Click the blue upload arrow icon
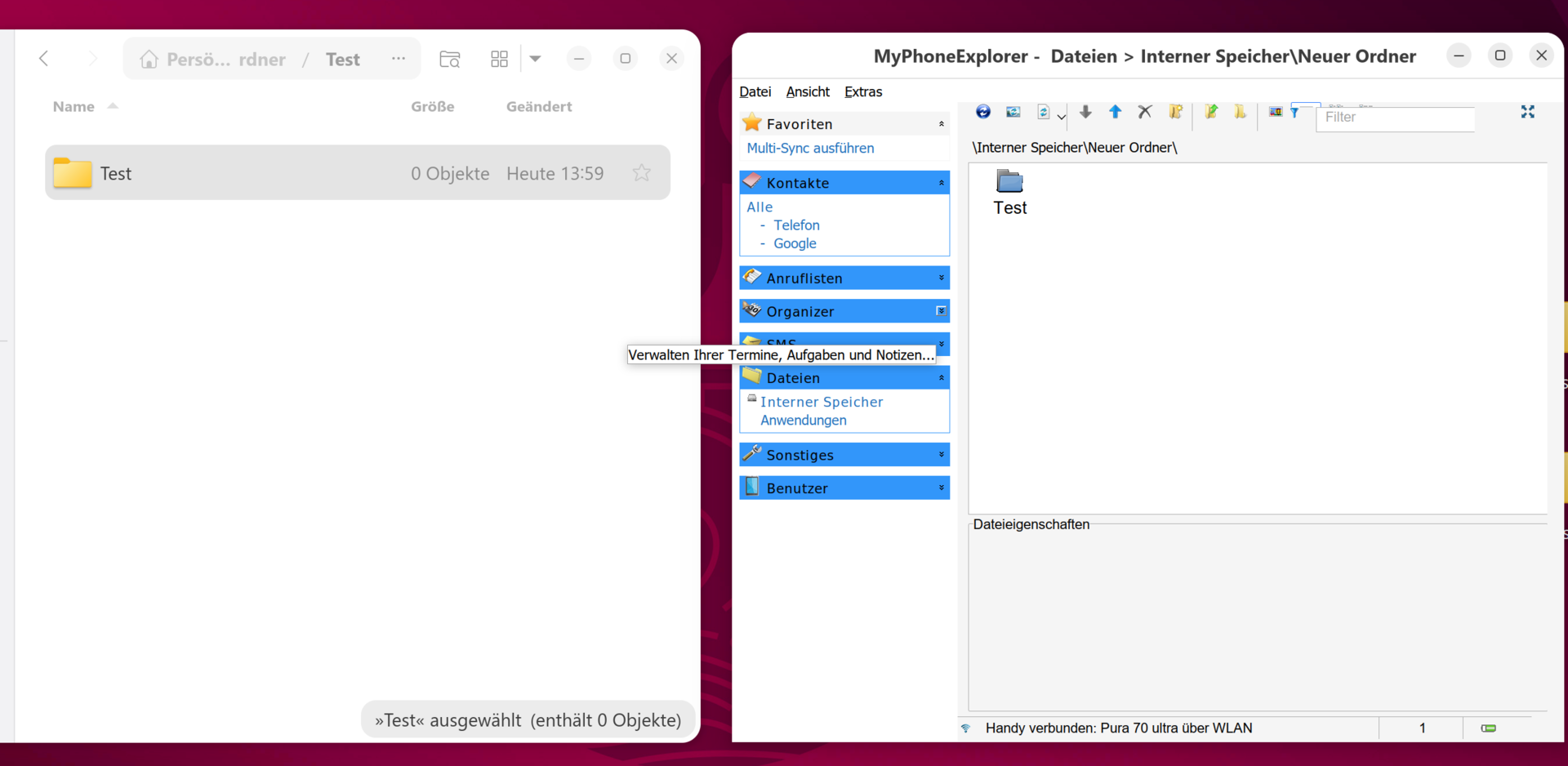This screenshot has height=766, width=1568. [x=1115, y=112]
